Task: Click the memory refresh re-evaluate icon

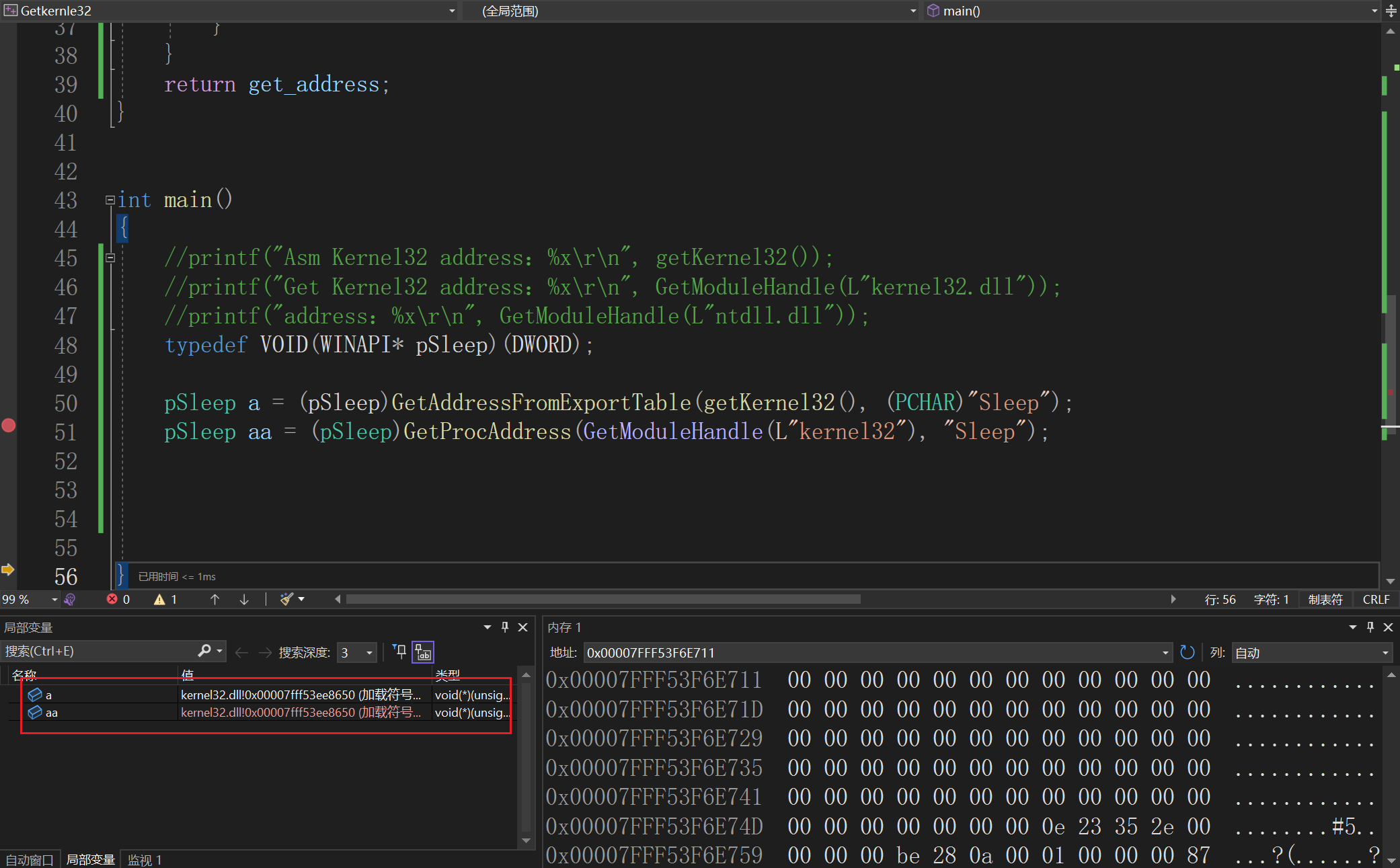Action: click(x=1188, y=652)
